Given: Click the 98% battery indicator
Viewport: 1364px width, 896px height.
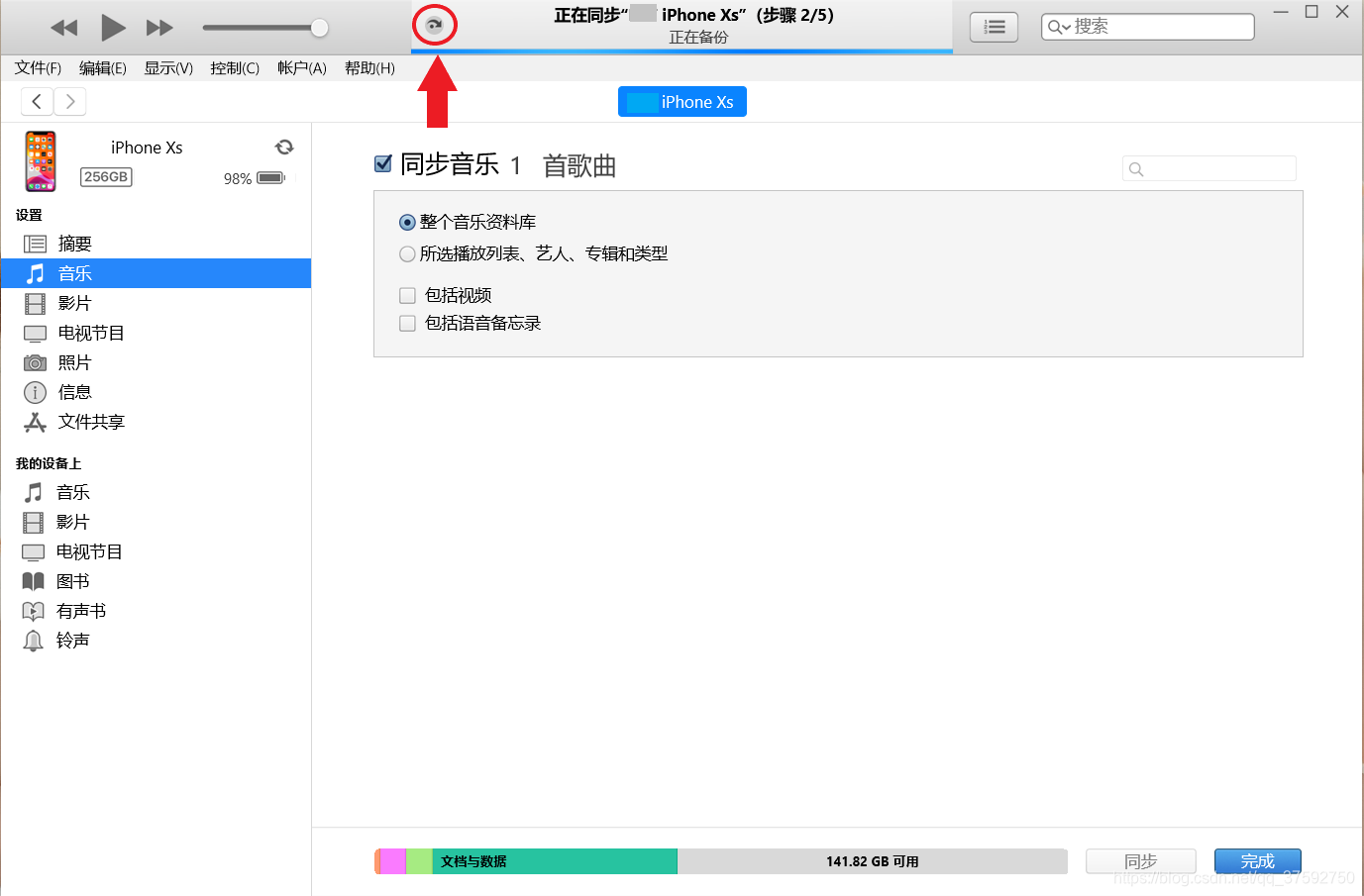Looking at the screenshot, I should click(255, 178).
